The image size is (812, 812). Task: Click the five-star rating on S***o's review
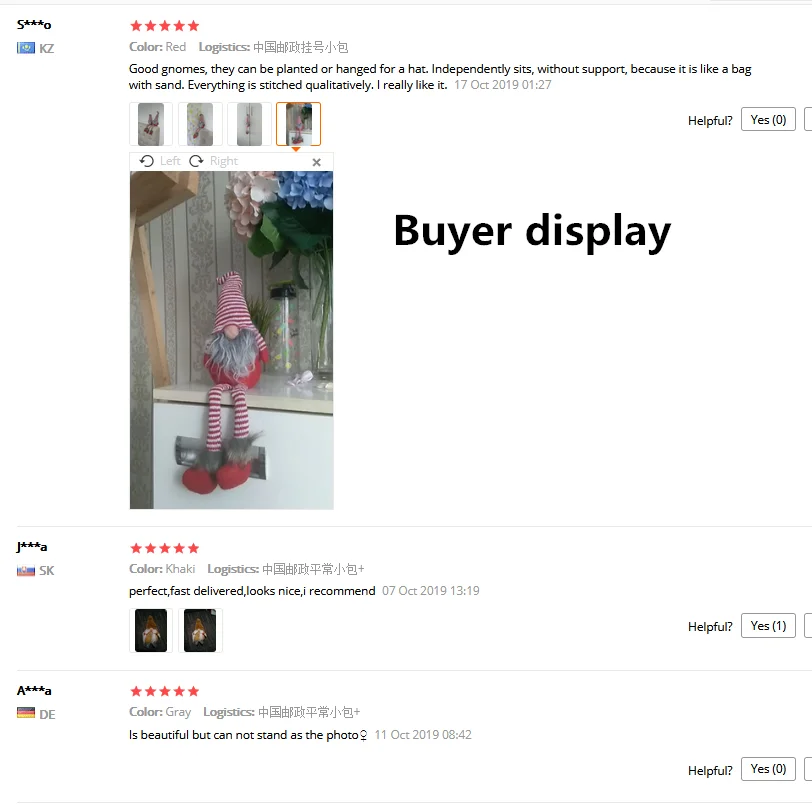165,25
